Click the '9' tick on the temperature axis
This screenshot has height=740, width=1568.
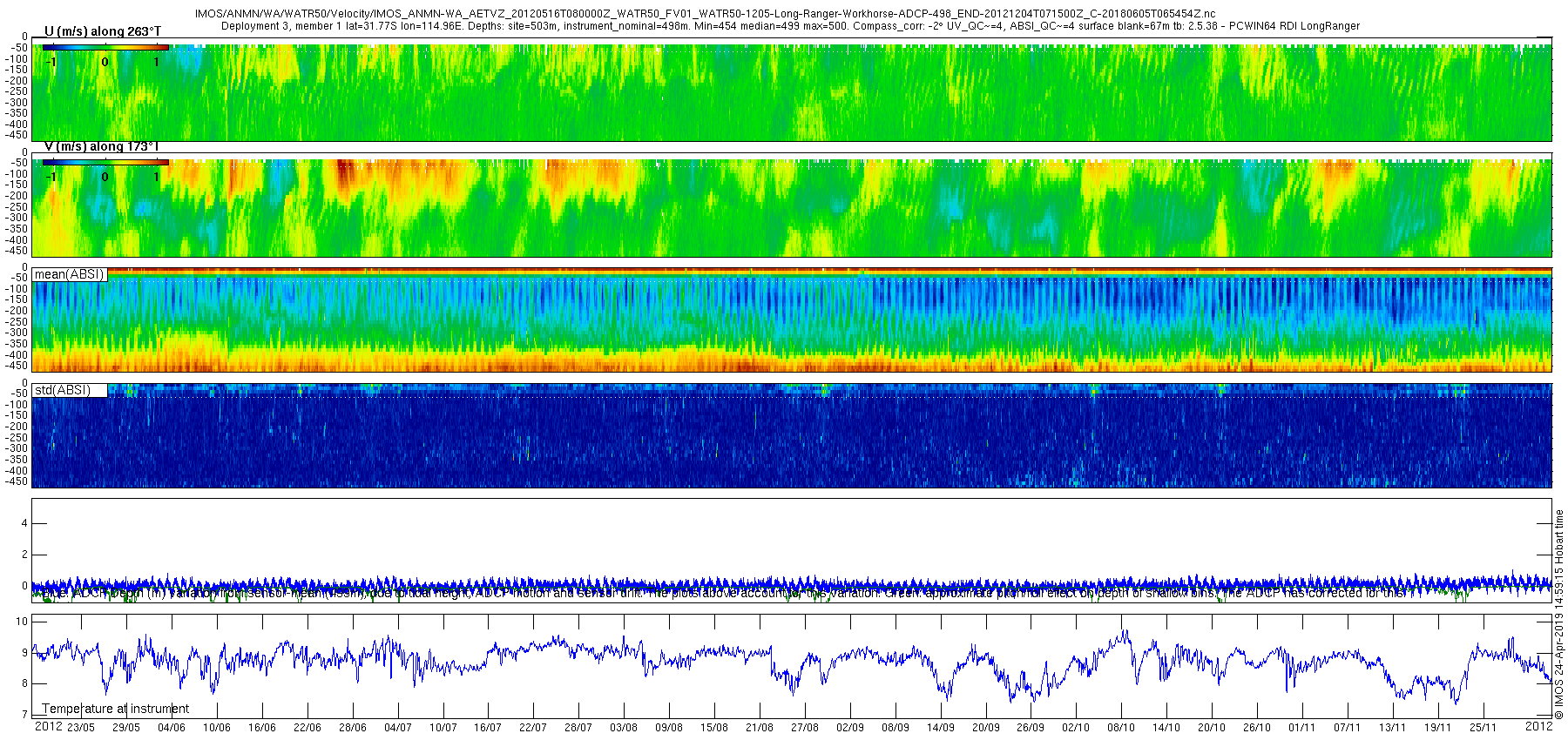click(25, 653)
